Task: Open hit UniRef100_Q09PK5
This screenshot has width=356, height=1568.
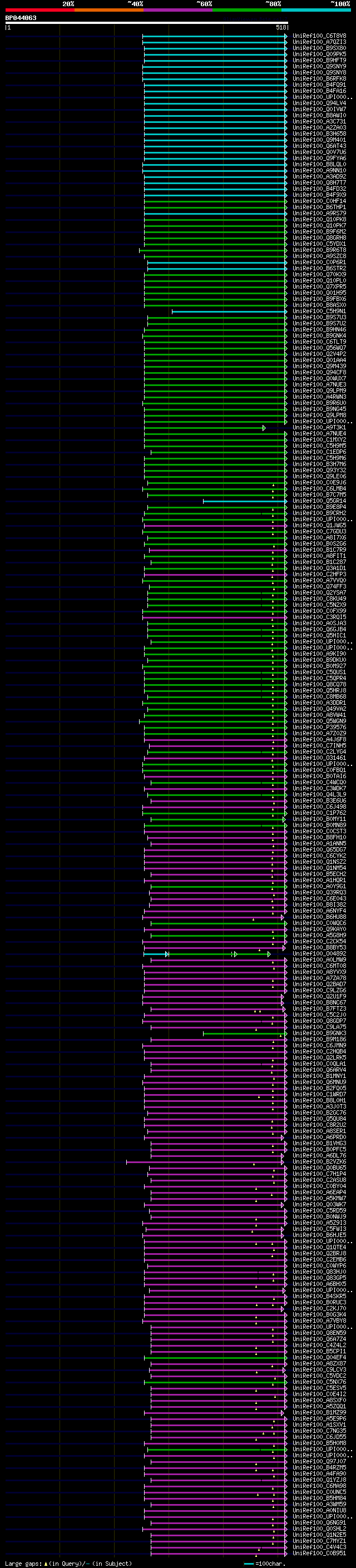Action: (x=319, y=54)
